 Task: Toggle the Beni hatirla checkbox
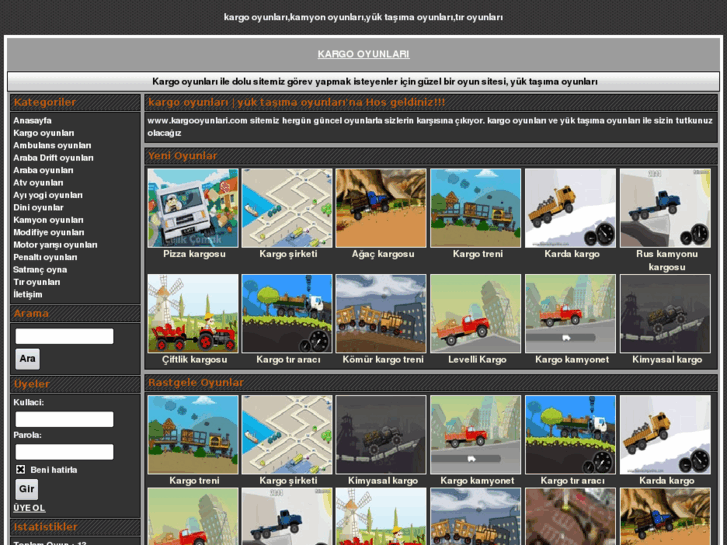tap(21, 469)
